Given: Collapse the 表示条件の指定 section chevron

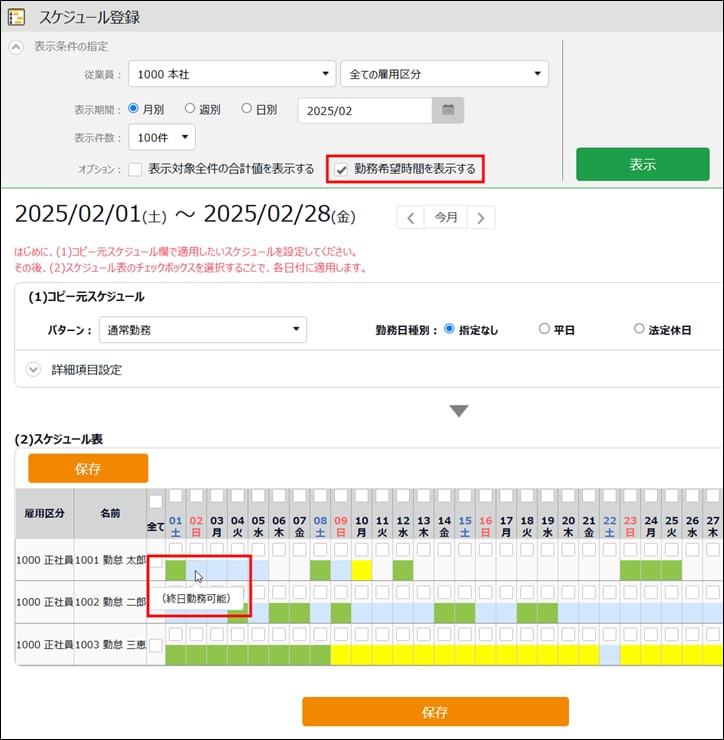Looking at the screenshot, I should (17, 47).
